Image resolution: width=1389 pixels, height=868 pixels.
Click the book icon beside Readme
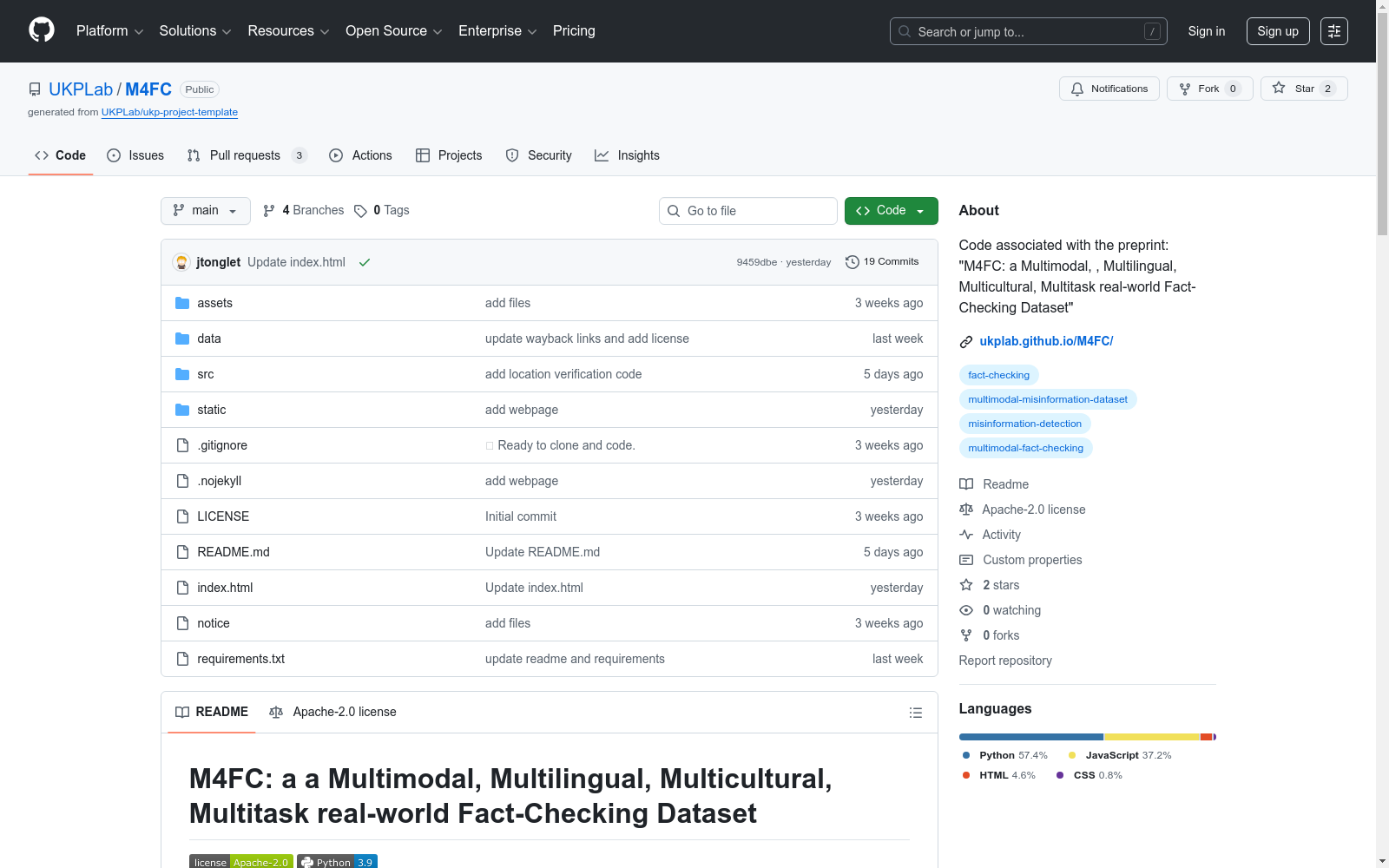point(966,484)
